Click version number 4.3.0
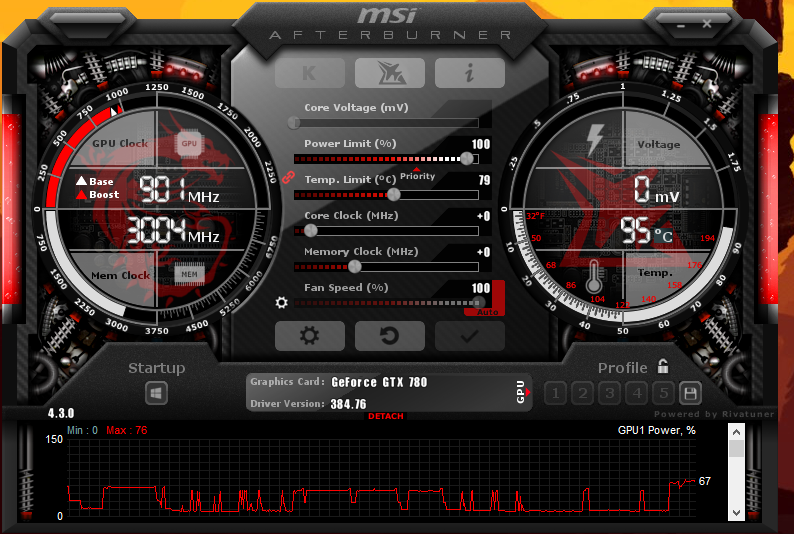The height and width of the screenshot is (534, 794). coord(61,413)
